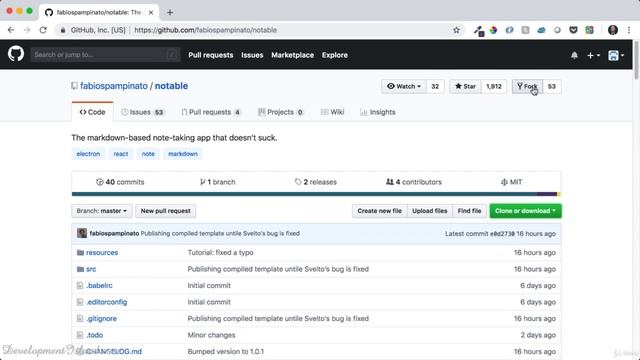Viewport: 640px width, 360px height.
Task: Click the site lock security icon
Action: 63,30
